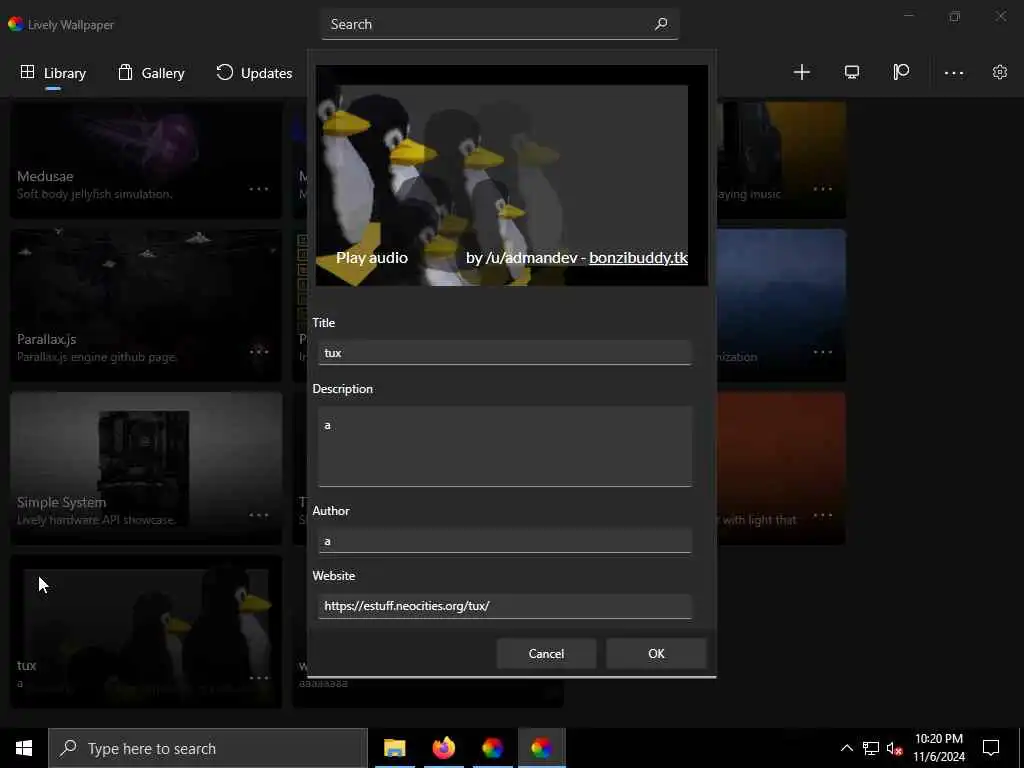Screen dimensions: 1024x768
Task: Open the Library tab
Action: 53,73
